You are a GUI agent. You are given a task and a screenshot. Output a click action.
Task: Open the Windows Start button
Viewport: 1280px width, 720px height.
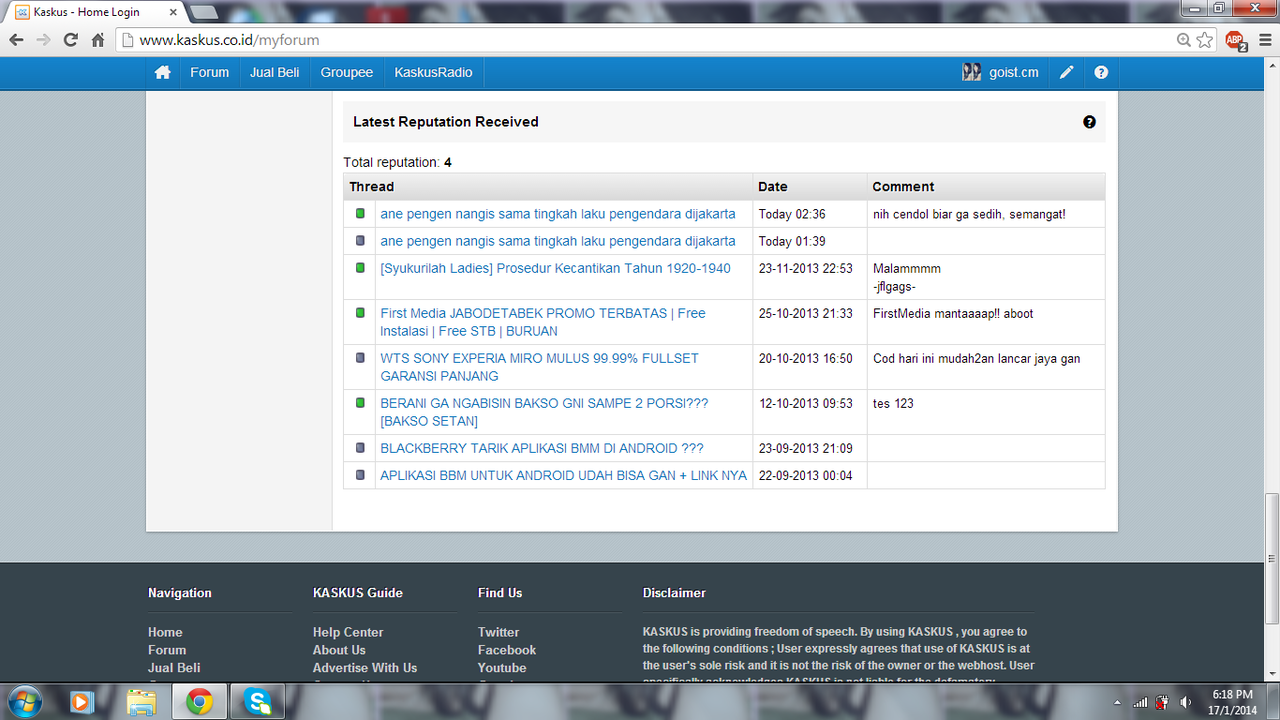click(x=23, y=701)
